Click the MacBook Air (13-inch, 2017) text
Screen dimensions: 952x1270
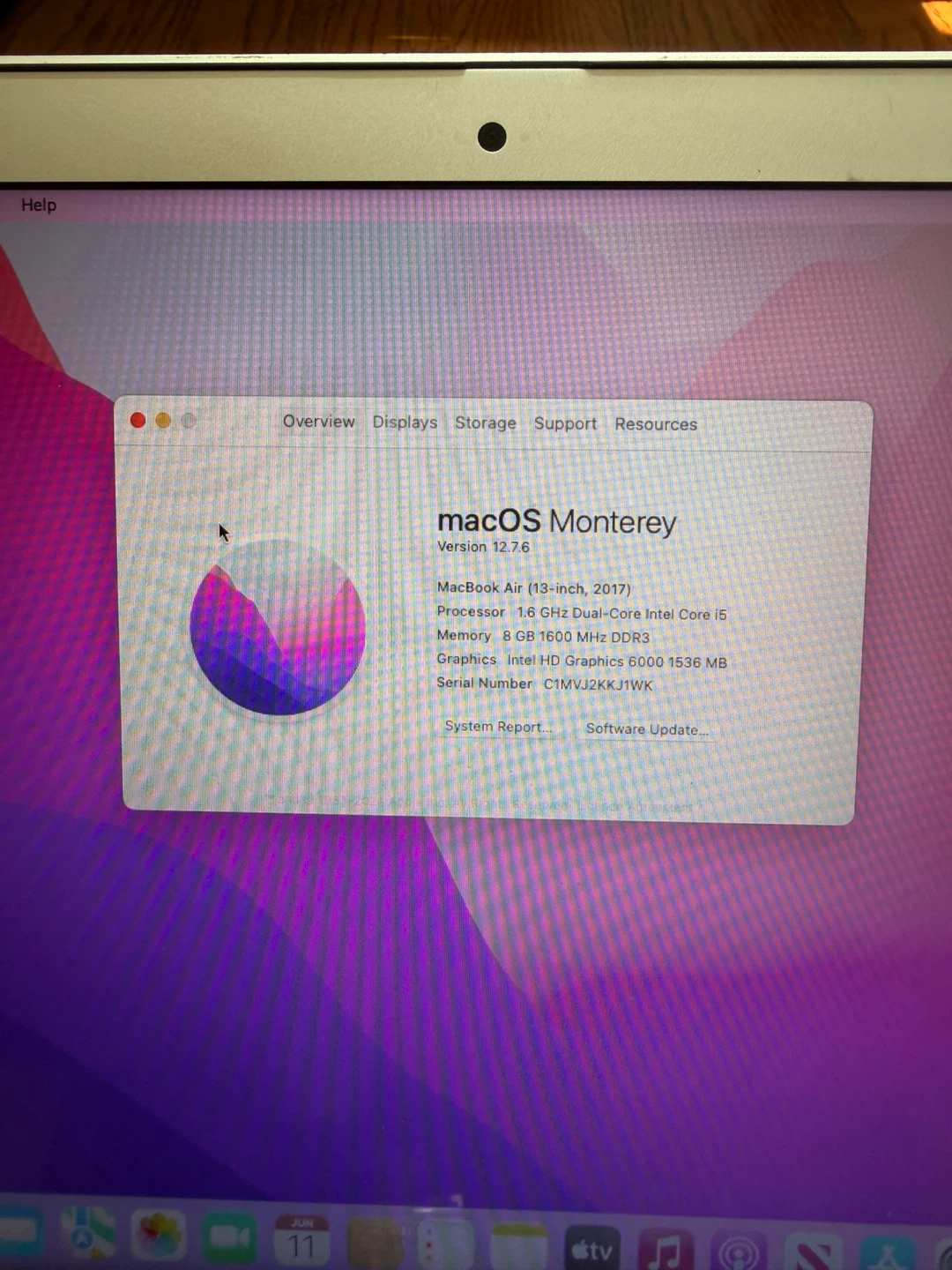coord(533,588)
